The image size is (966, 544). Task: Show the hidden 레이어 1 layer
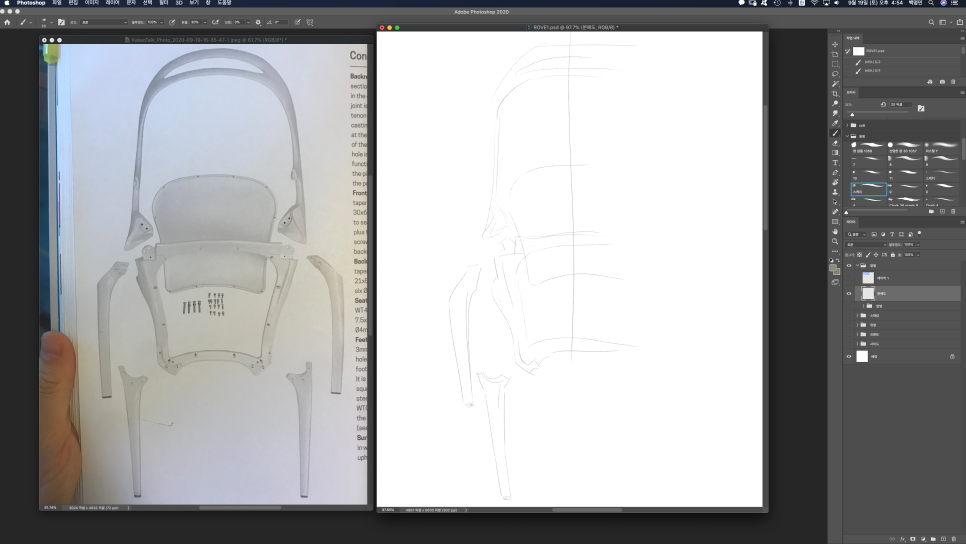[848, 278]
